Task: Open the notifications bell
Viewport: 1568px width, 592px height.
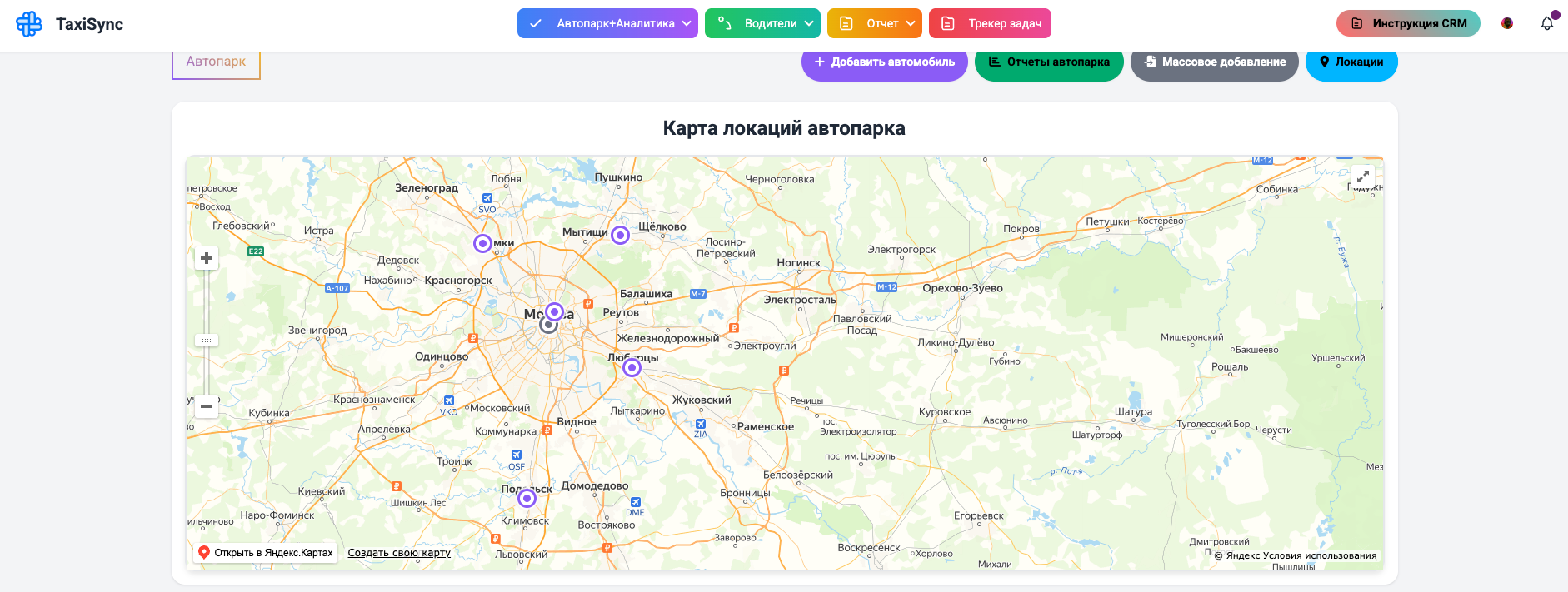Action: 1547,23
